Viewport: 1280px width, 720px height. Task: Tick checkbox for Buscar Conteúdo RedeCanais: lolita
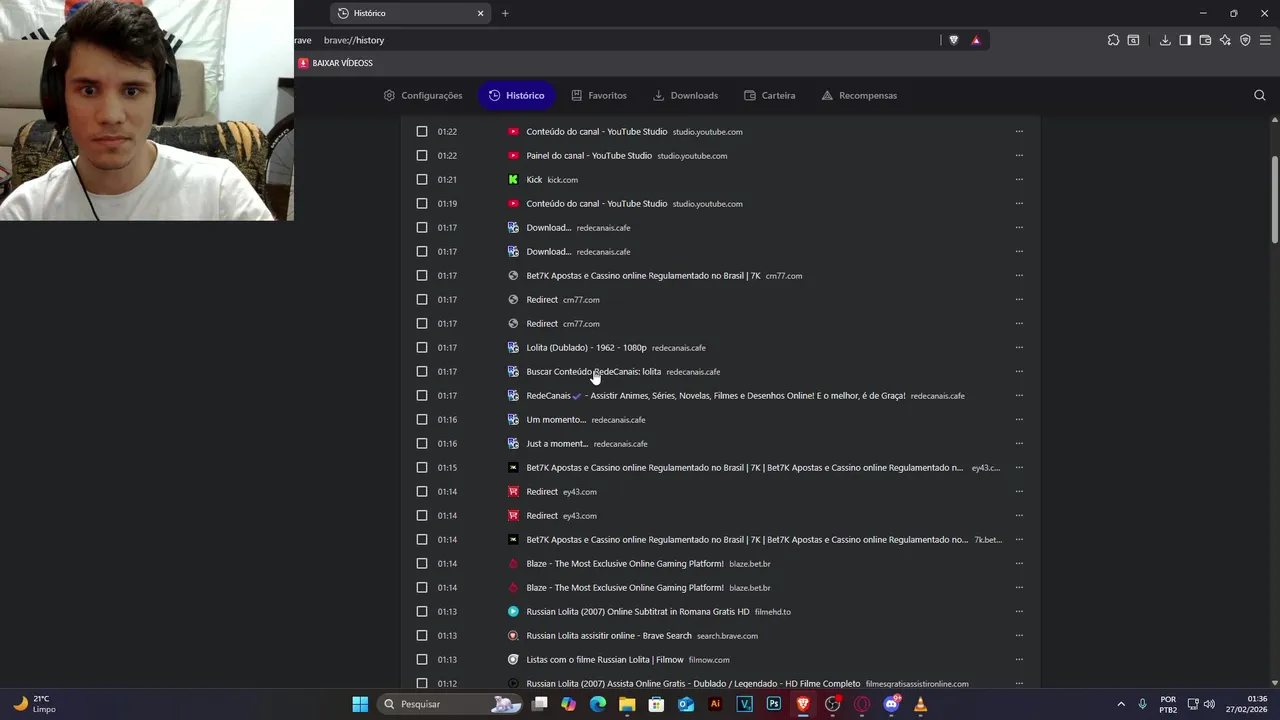pos(422,372)
